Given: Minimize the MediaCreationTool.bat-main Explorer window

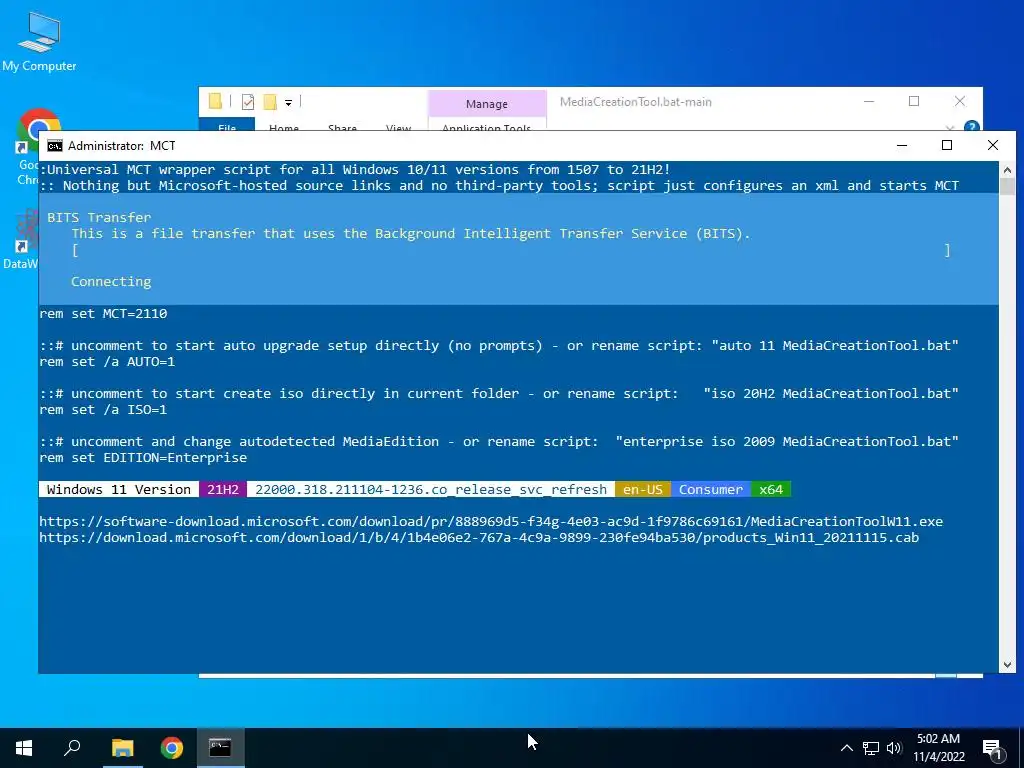Looking at the screenshot, I should (869, 101).
